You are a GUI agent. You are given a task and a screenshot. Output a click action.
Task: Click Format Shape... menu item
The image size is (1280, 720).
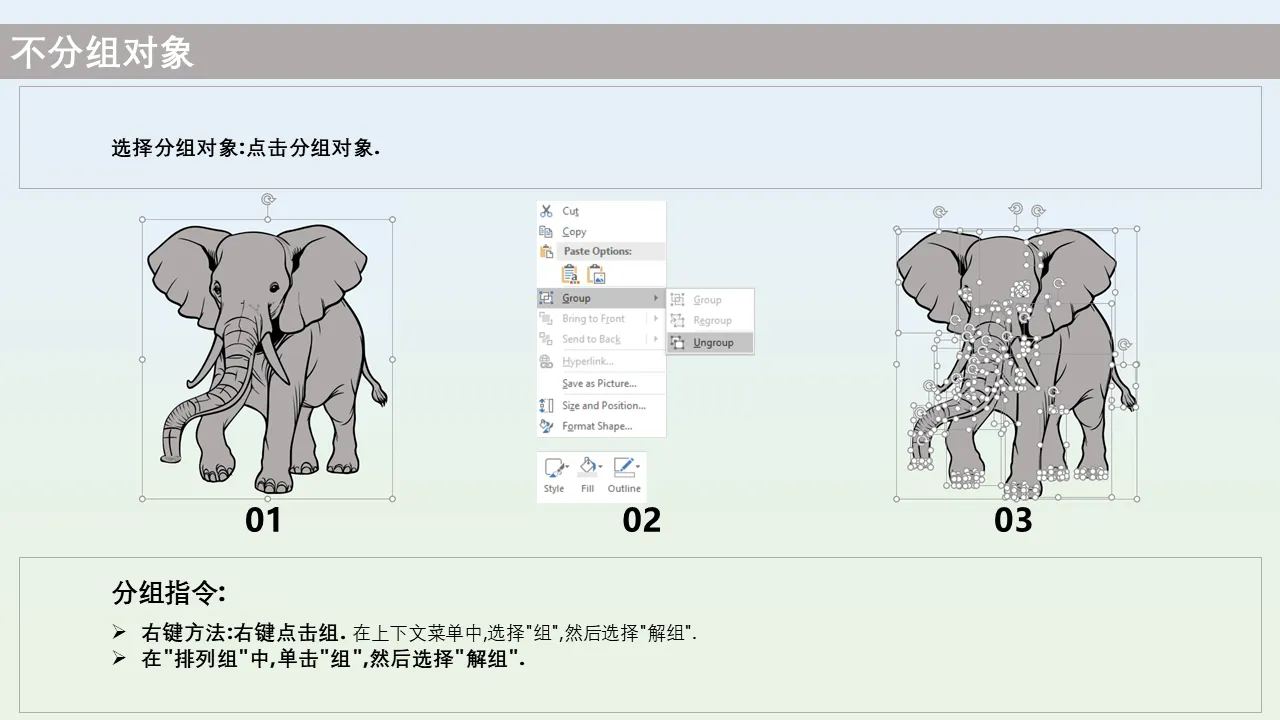(x=597, y=426)
